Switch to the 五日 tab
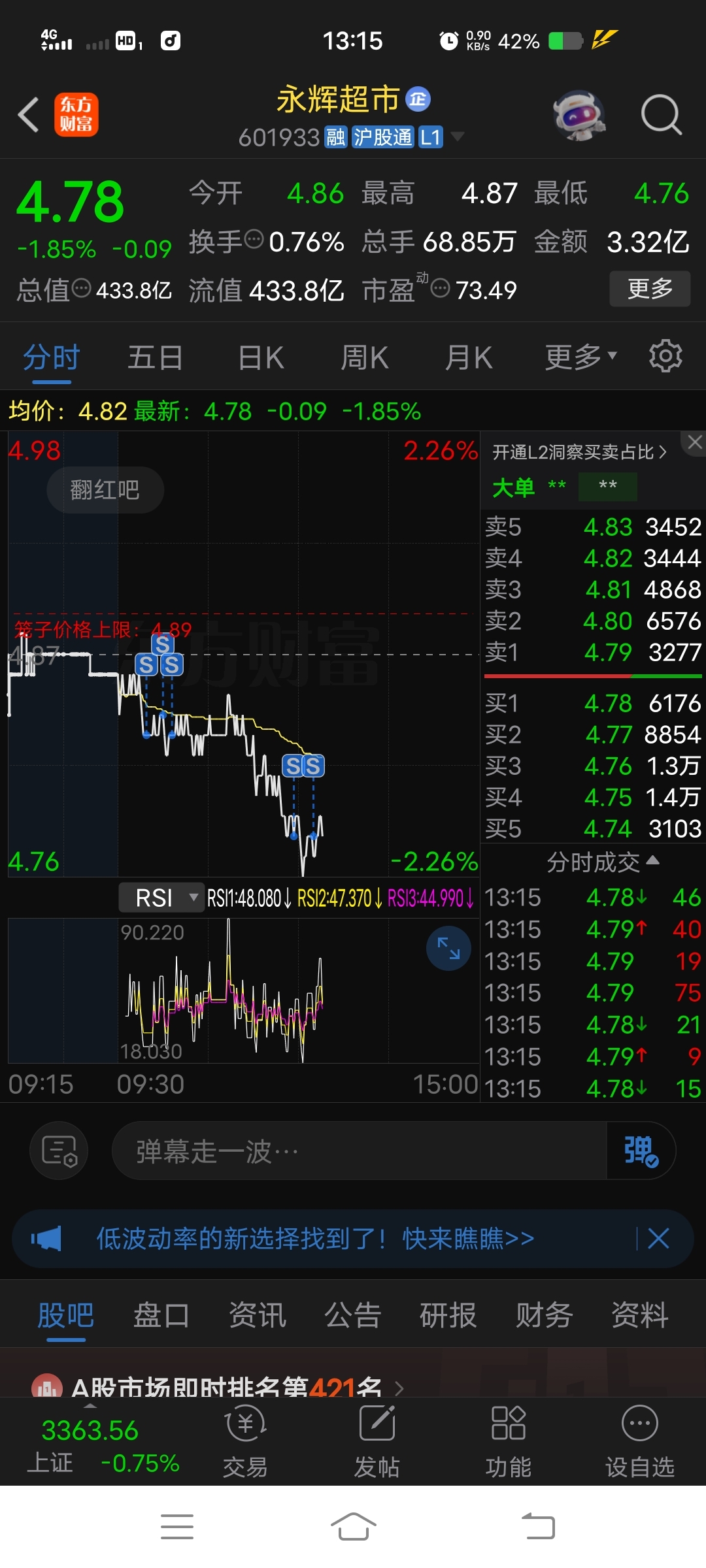 (x=155, y=357)
